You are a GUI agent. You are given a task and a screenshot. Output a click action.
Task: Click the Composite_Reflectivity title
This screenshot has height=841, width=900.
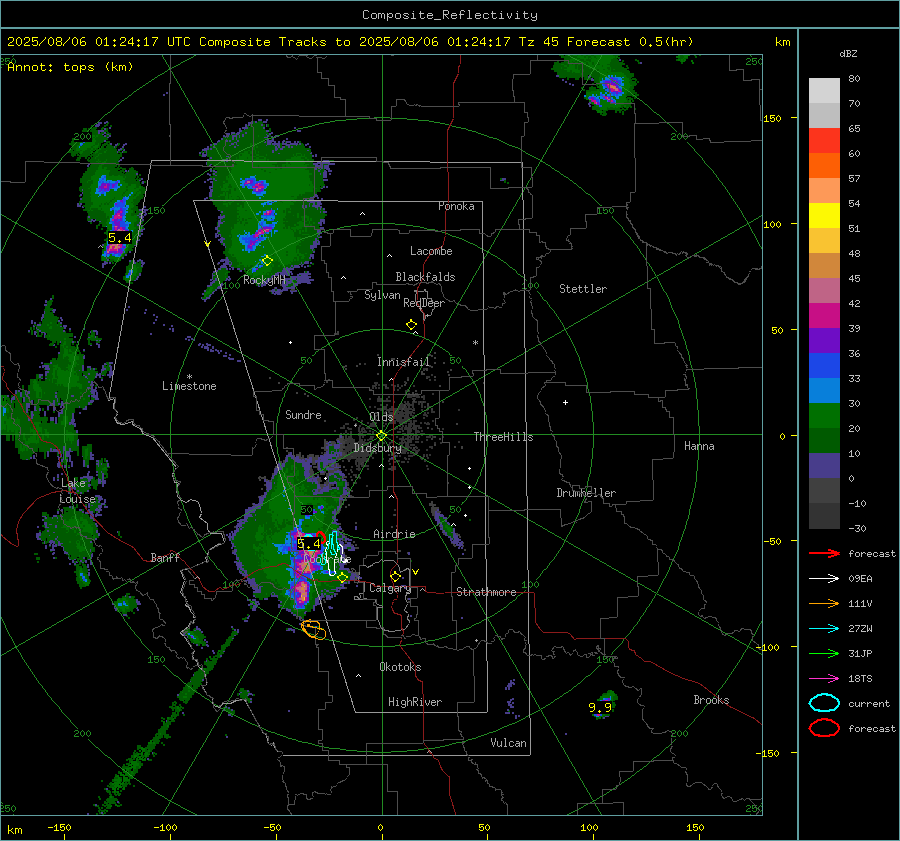(x=449, y=15)
